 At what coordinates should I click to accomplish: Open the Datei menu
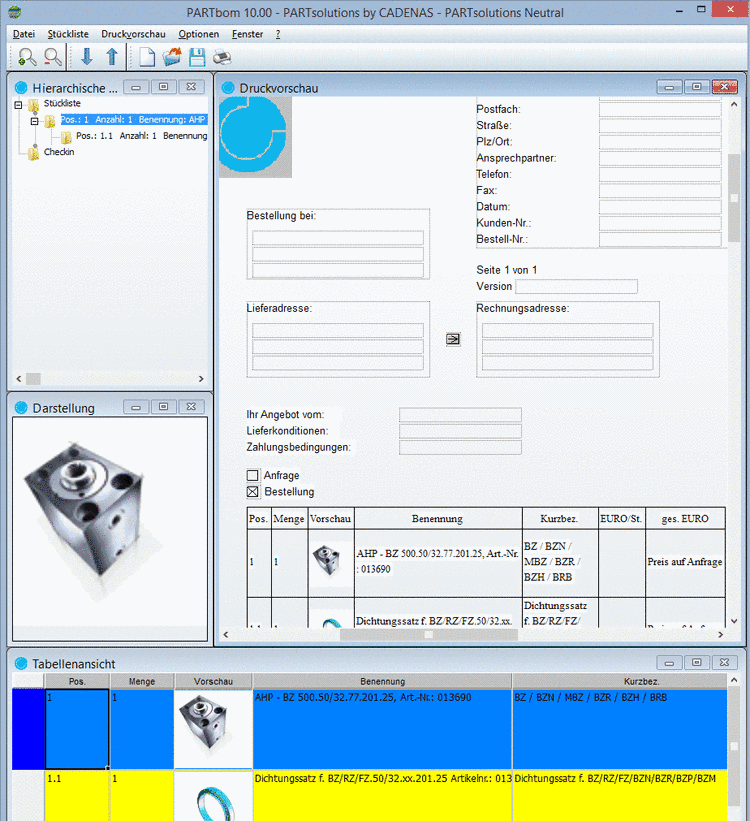click(x=24, y=34)
